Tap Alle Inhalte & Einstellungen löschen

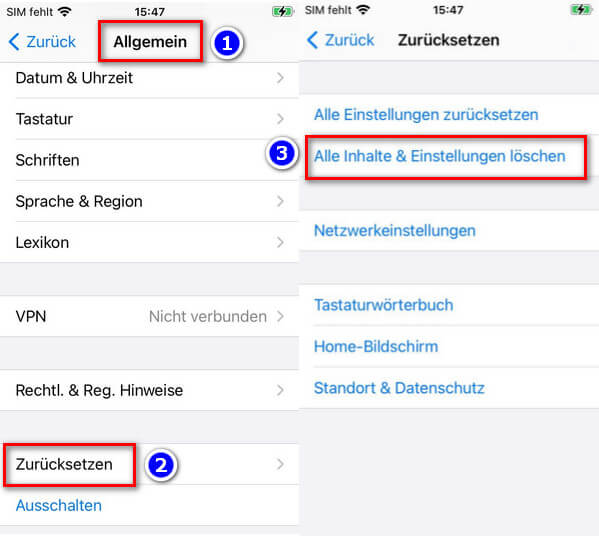440,156
